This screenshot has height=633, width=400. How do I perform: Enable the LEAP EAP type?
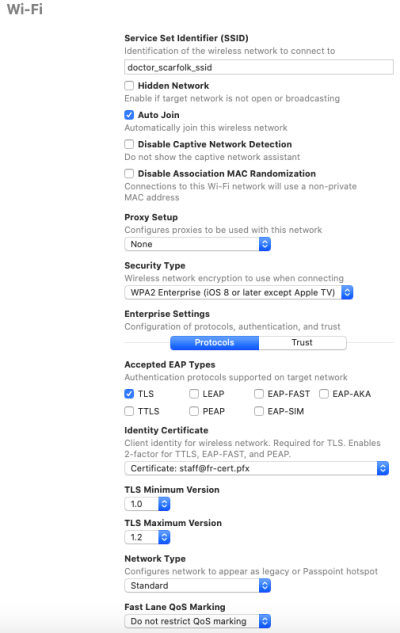coord(194,394)
